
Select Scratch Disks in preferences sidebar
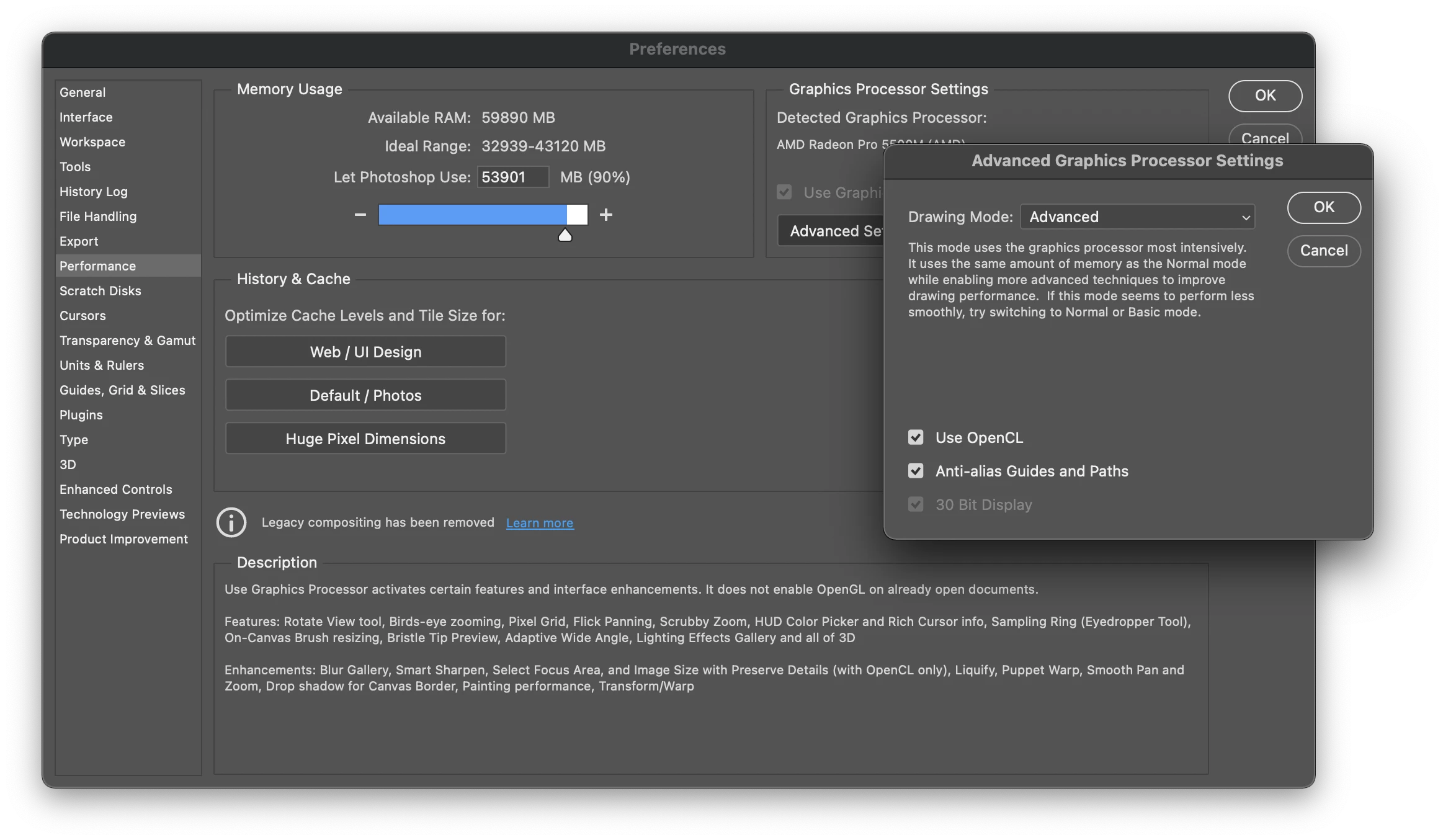(x=101, y=291)
